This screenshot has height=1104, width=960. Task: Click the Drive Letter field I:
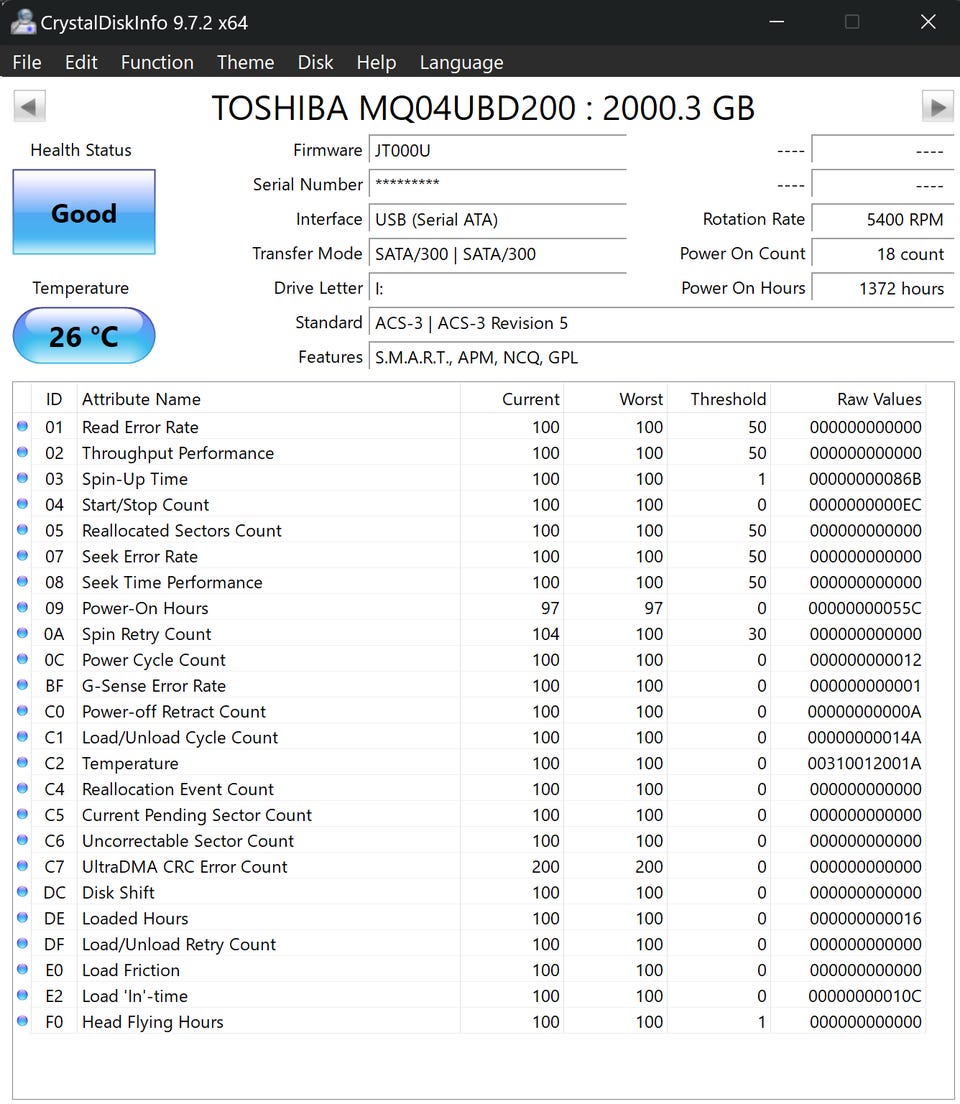coord(497,288)
